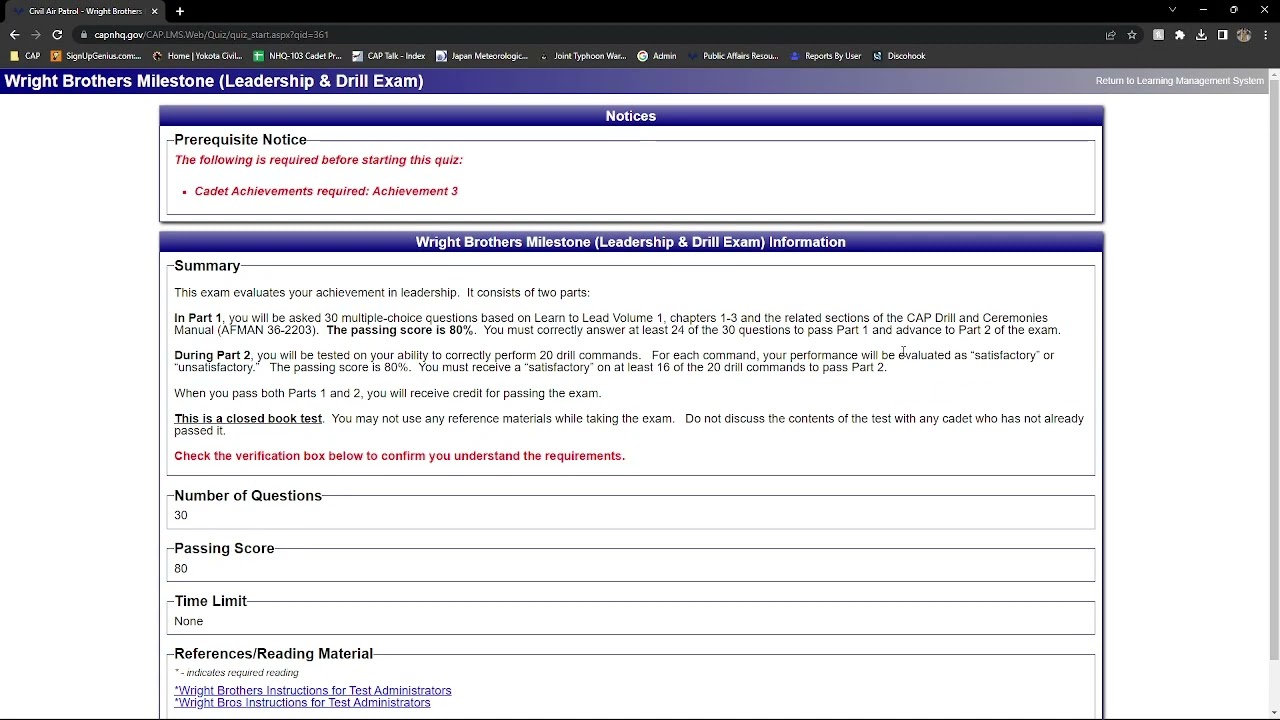Open Chrome downloads icon
This screenshot has width=1280, height=720.
point(1201,35)
